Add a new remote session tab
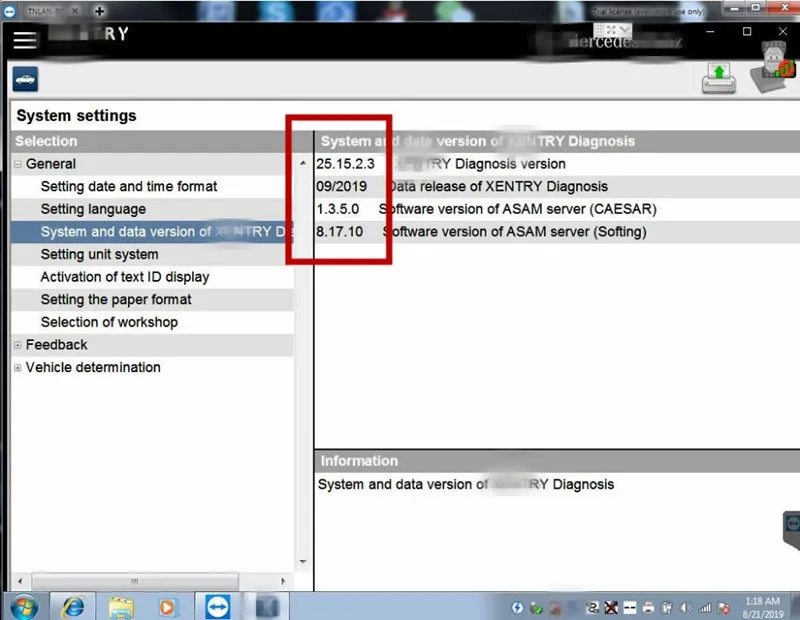This screenshot has width=800, height=620. pyautogui.click(x=99, y=11)
